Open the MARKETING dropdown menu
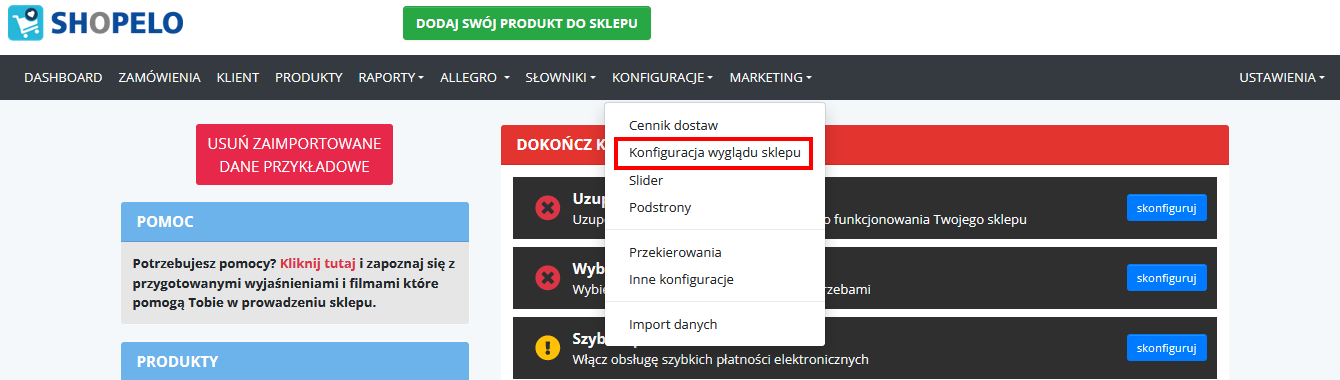1340x380 pixels. coord(770,77)
